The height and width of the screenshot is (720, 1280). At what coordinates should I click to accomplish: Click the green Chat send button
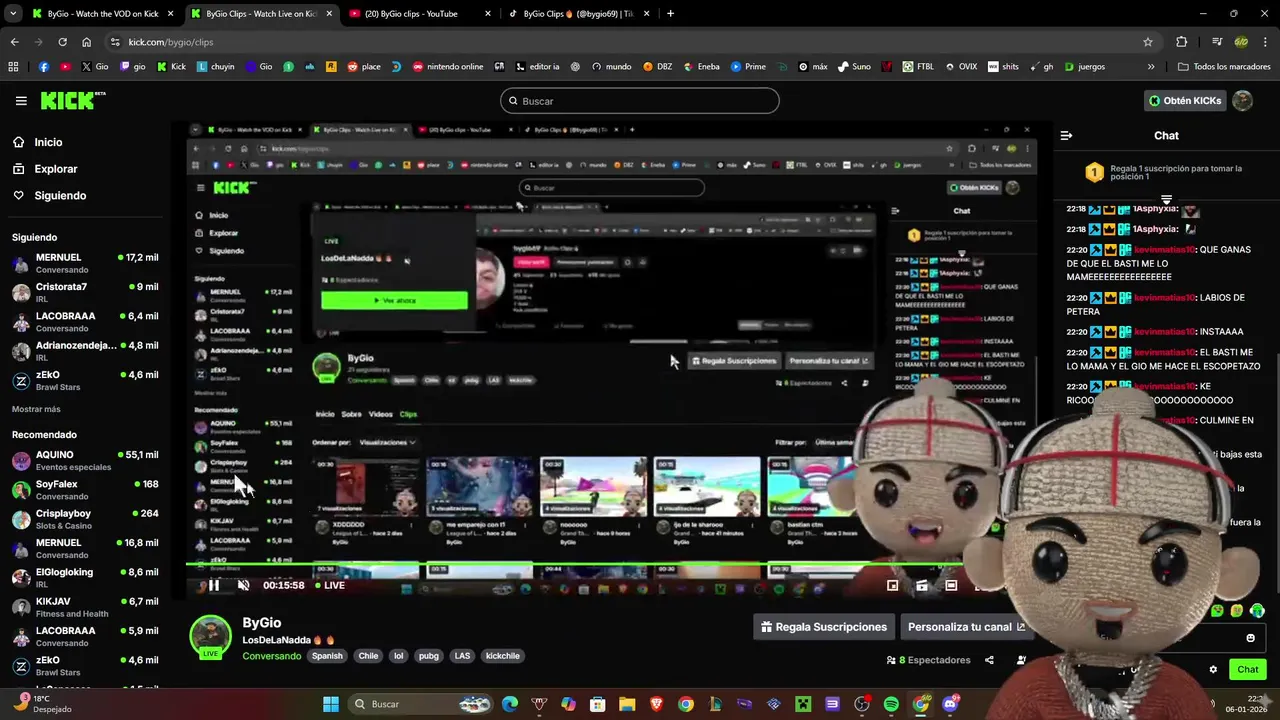(x=1248, y=670)
